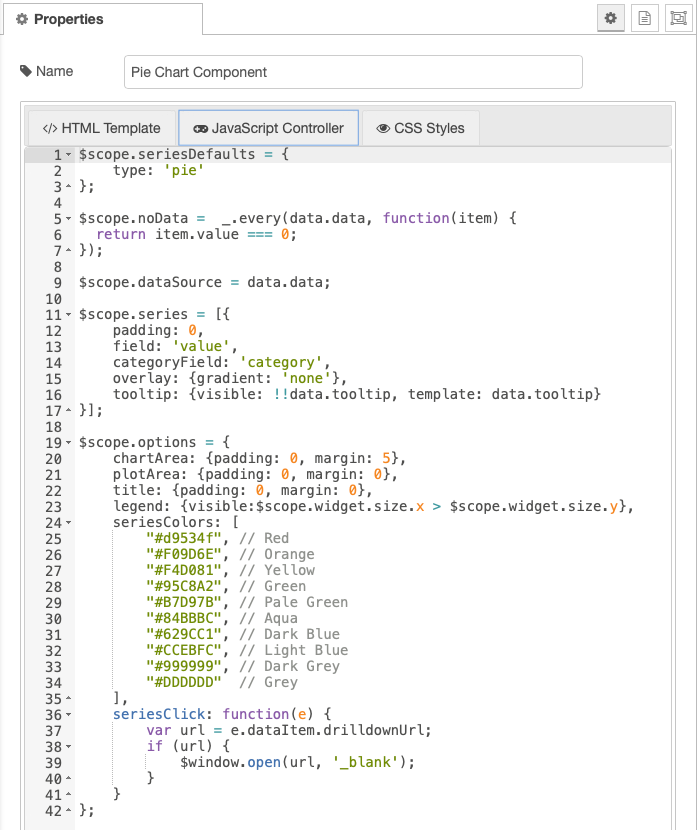Click the eye icon on CSS Styles
The image size is (697, 830).
pos(383,129)
